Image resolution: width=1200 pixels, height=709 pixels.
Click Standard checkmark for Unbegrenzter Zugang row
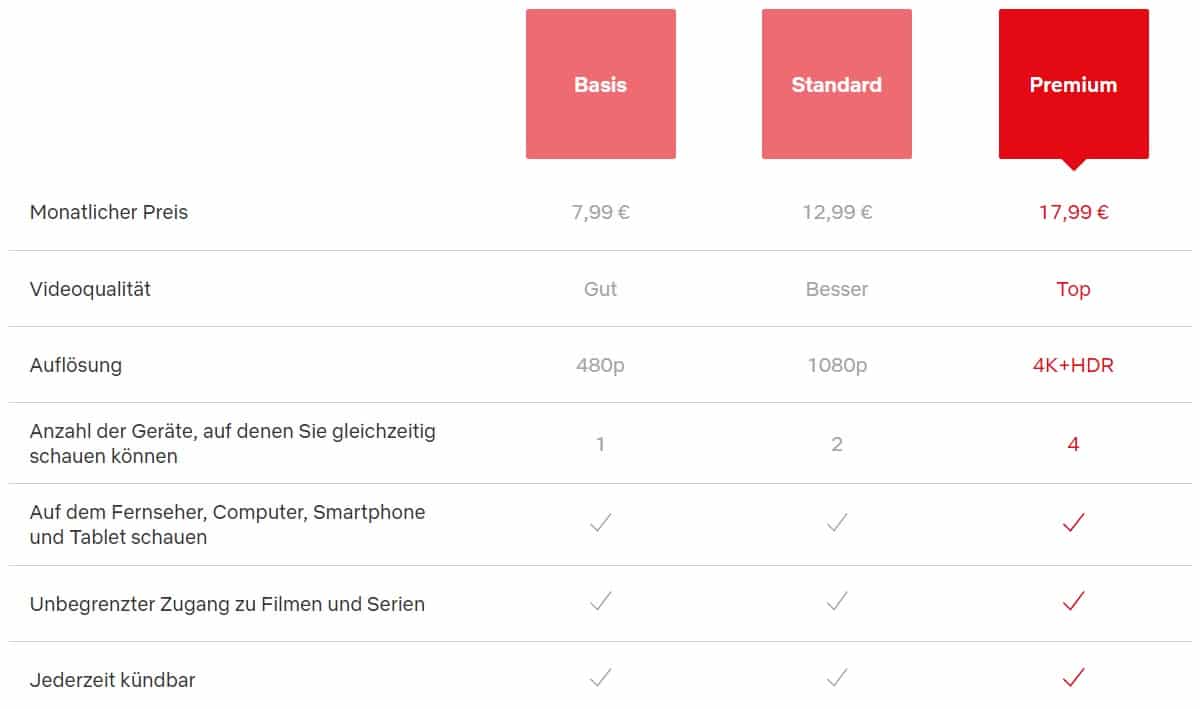pyautogui.click(x=837, y=601)
